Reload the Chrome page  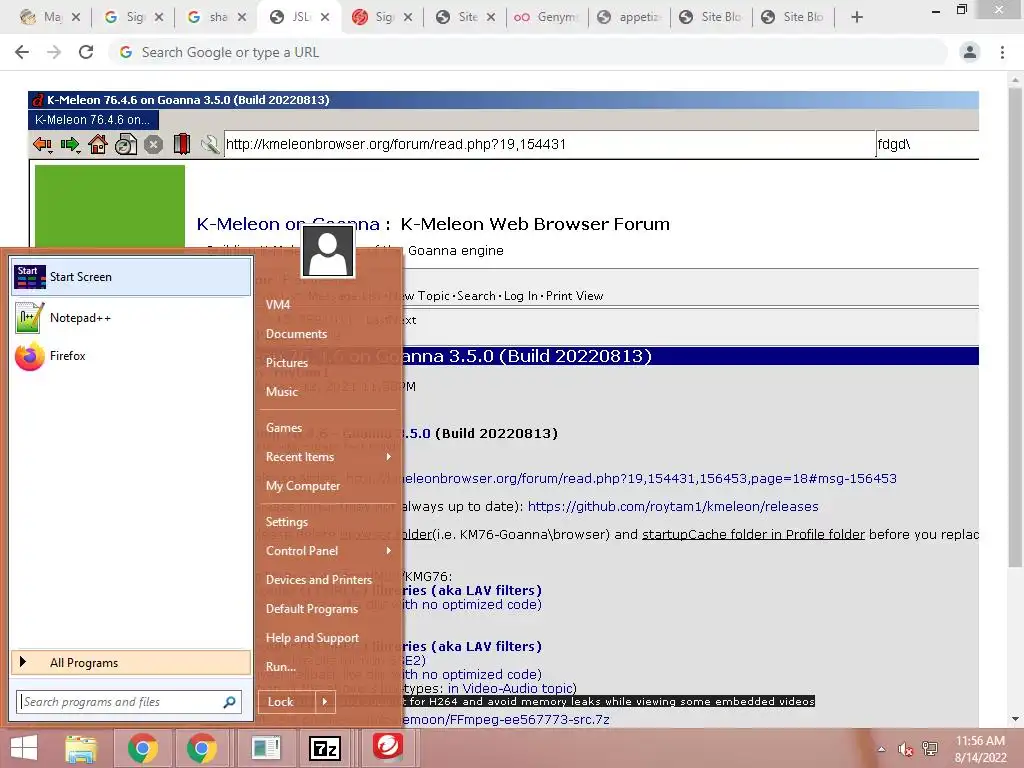(x=86, y=52)
